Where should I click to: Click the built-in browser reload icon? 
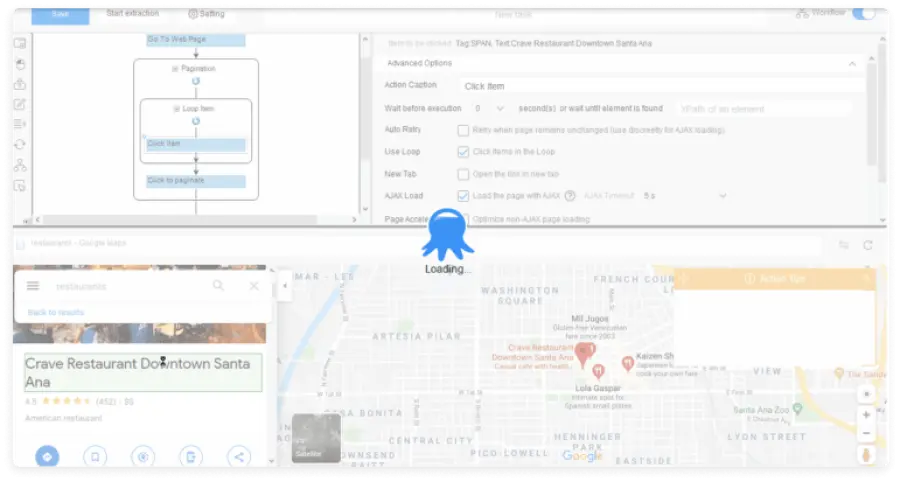point(868,245)
